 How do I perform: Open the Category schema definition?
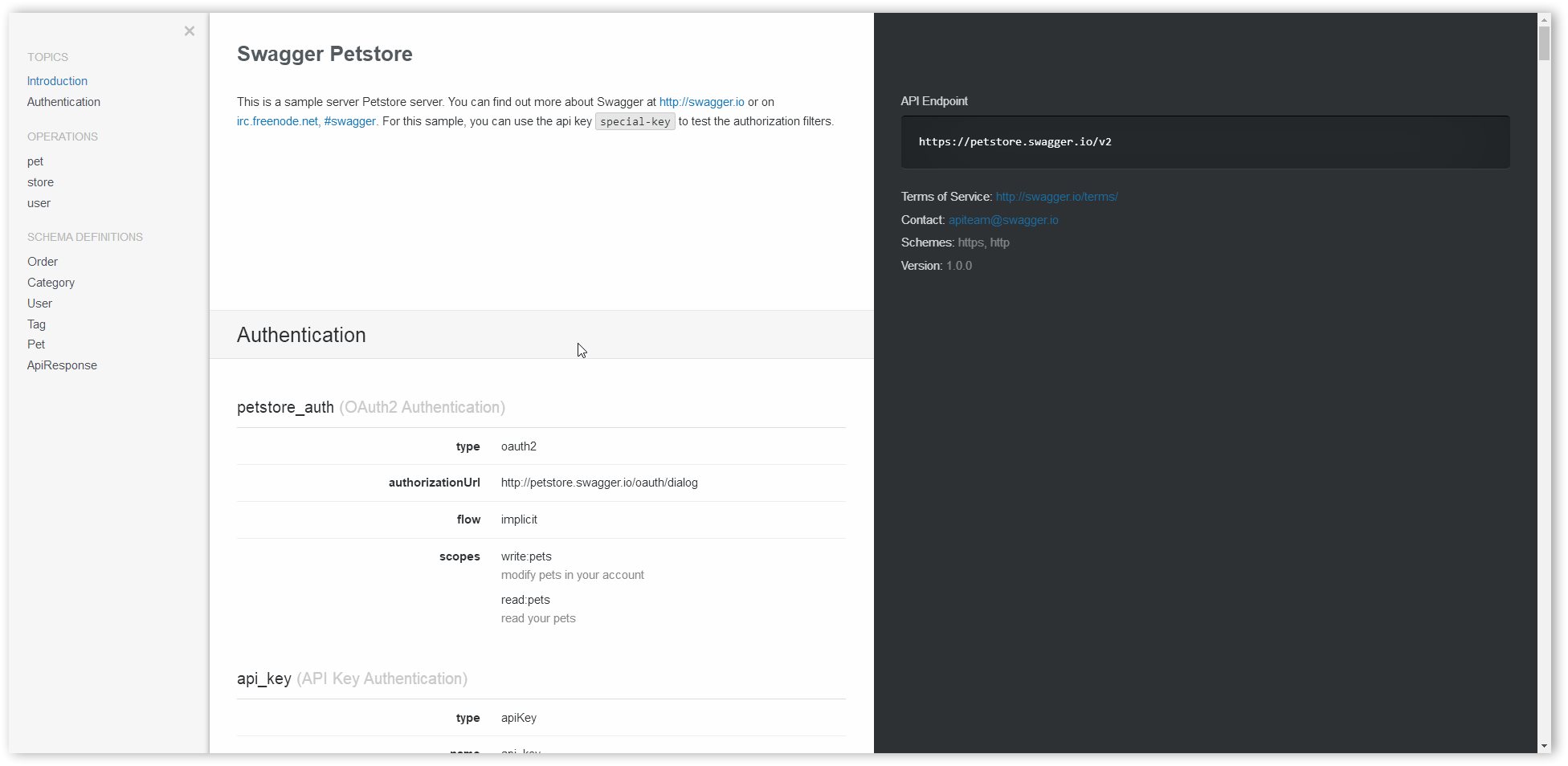[x=51, y=283]
